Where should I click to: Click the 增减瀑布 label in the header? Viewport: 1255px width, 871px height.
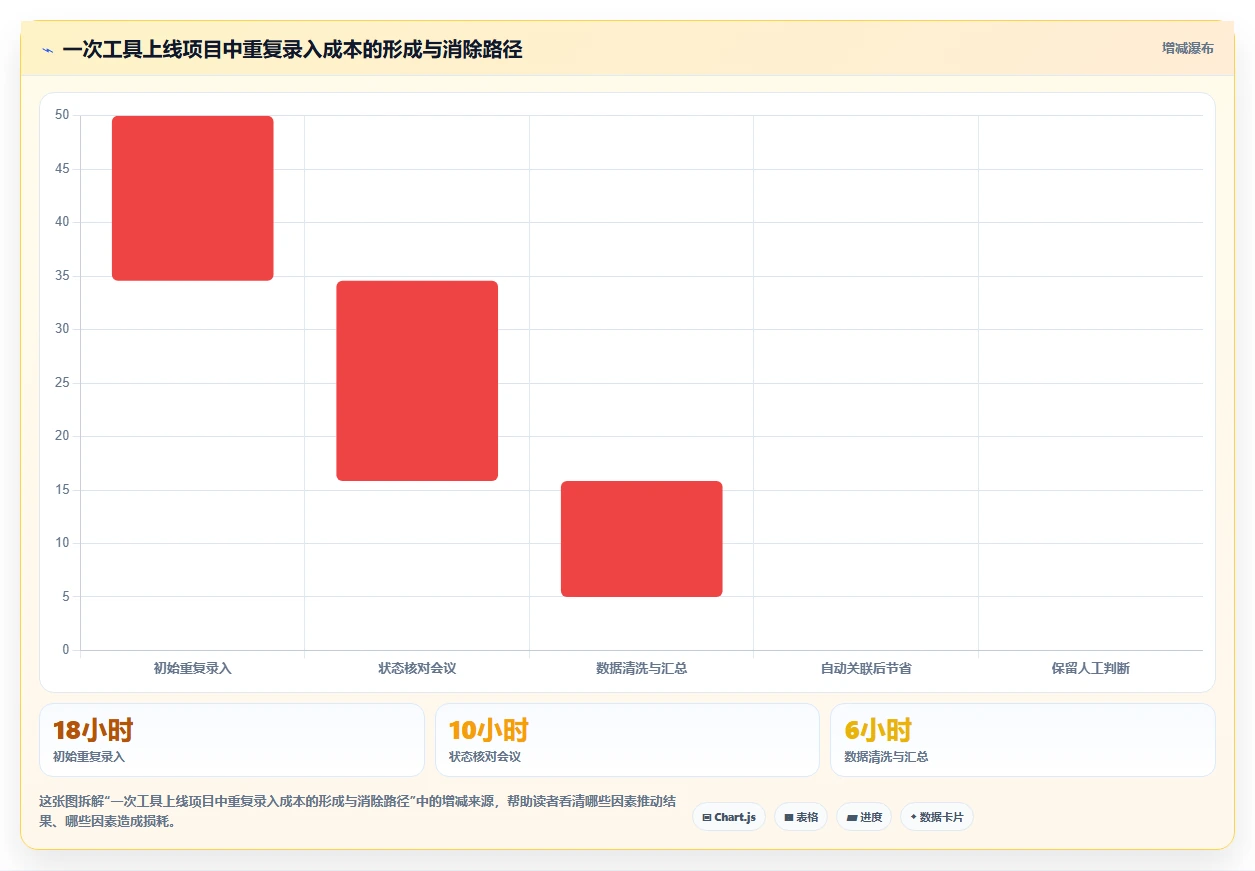1188,48
